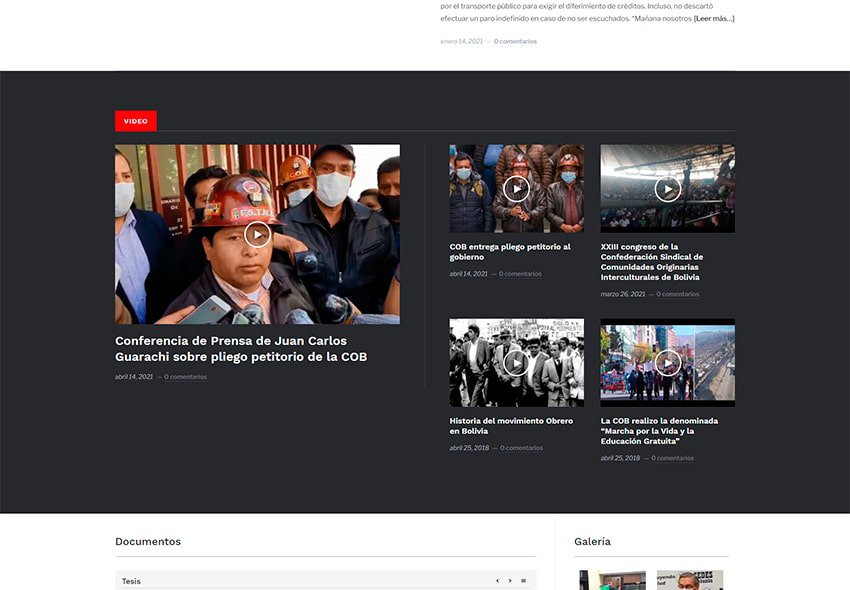Screen dimensions: 850x590
Task: Open the Historia del movimiento Obrero en Bolivia title
Action: pyautogui.click(x=511, y=426)
